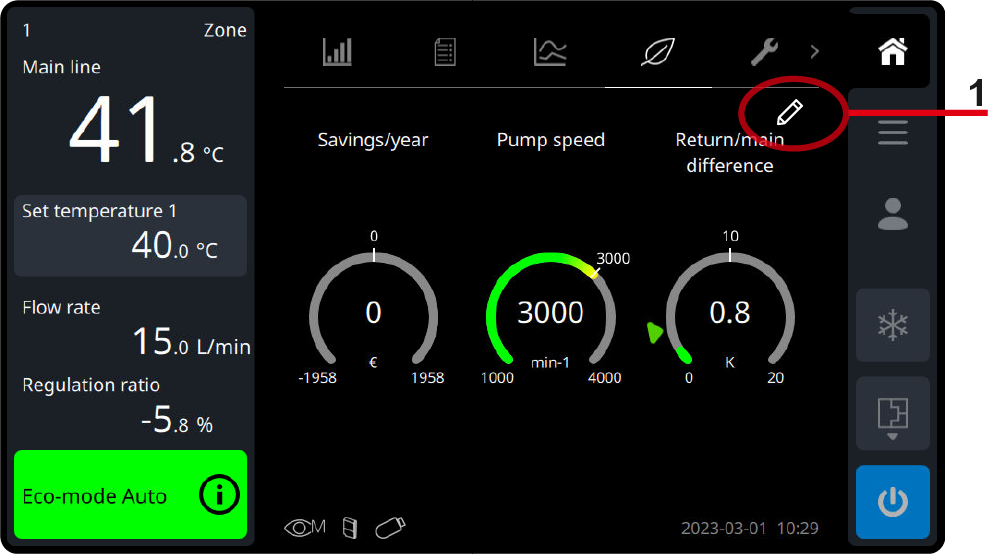Image resolution: width=988 pixels, height=555 pixels.
Task: Toggle the snowflake cooling button
Action: coord(892,325)
